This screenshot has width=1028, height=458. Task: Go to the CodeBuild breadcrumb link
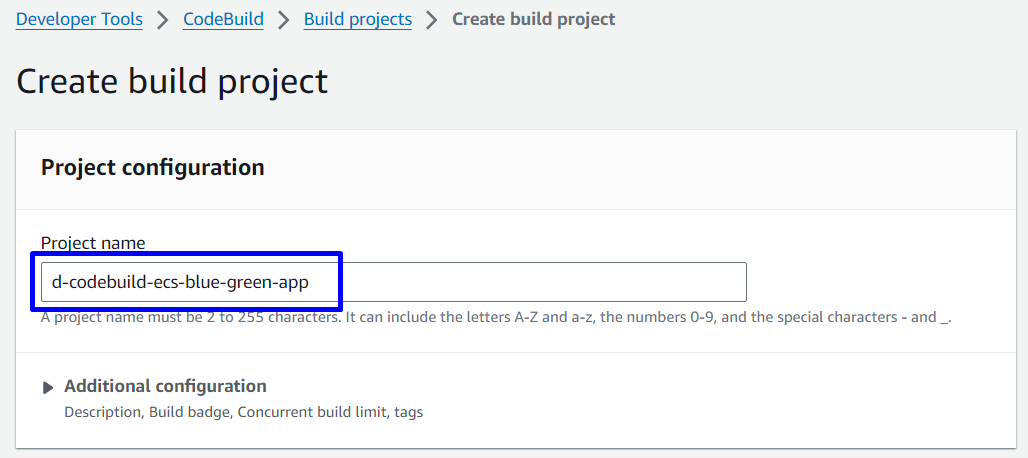tap(223, 19)
